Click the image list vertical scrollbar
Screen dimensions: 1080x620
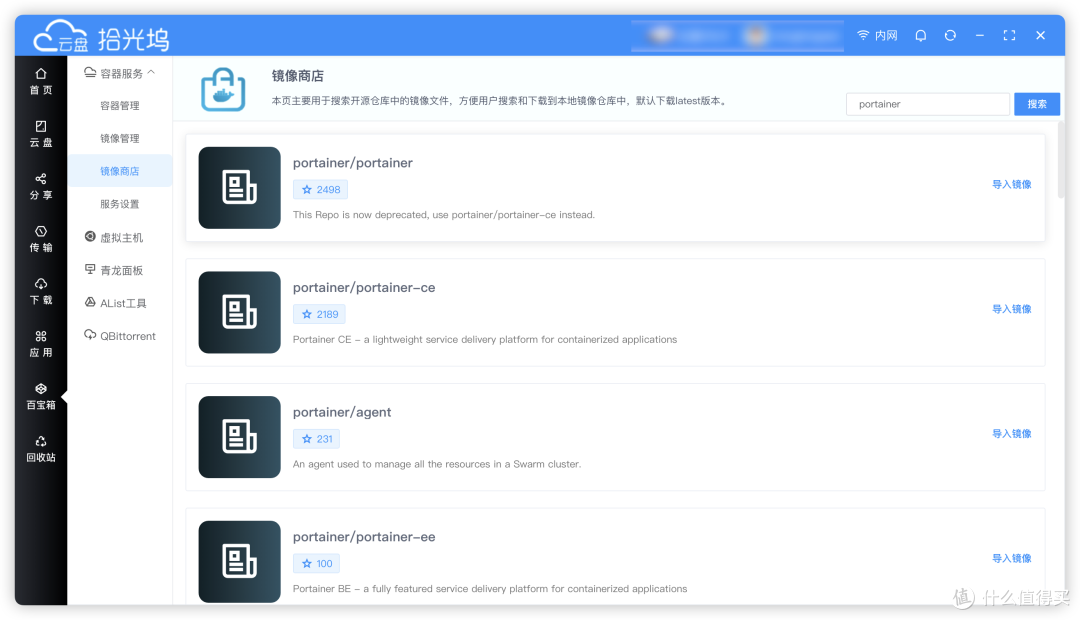1061,160
